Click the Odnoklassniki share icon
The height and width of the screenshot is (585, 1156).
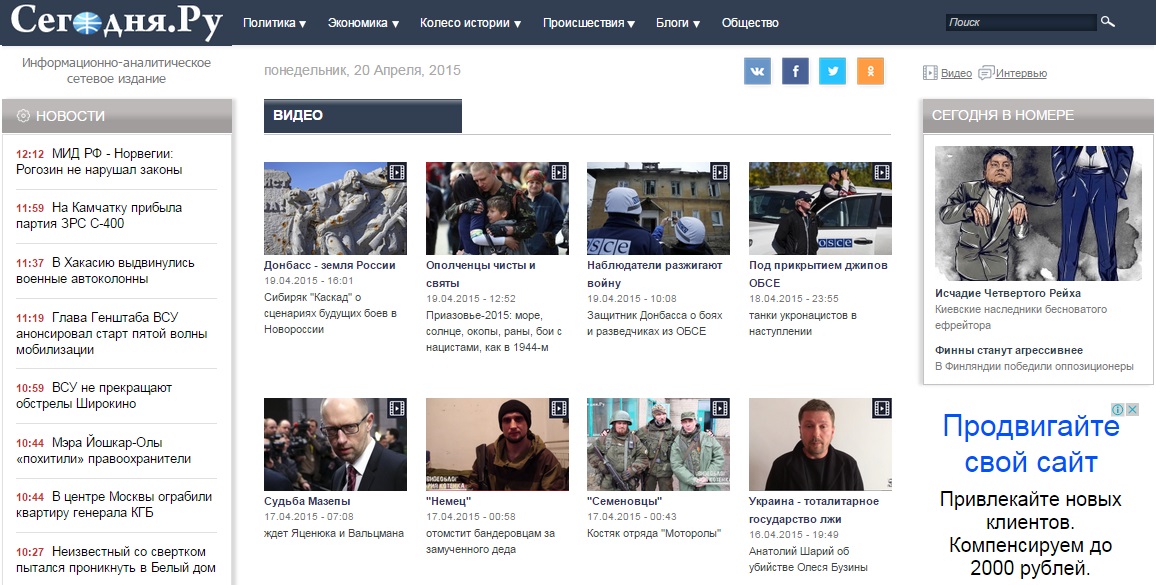(870, 72)
